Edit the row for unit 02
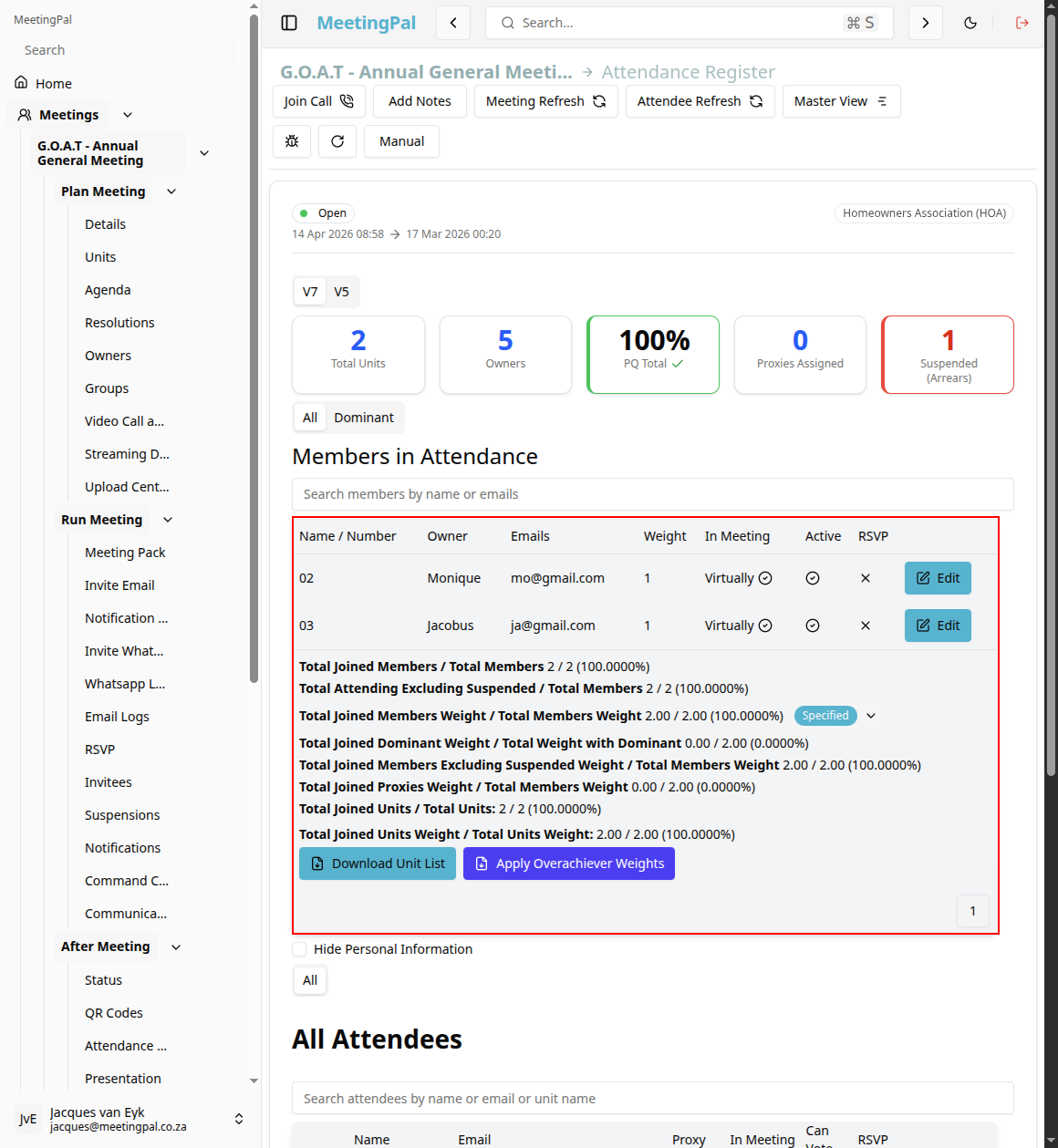1058x1148 pixels. click(x=938, y=578)
